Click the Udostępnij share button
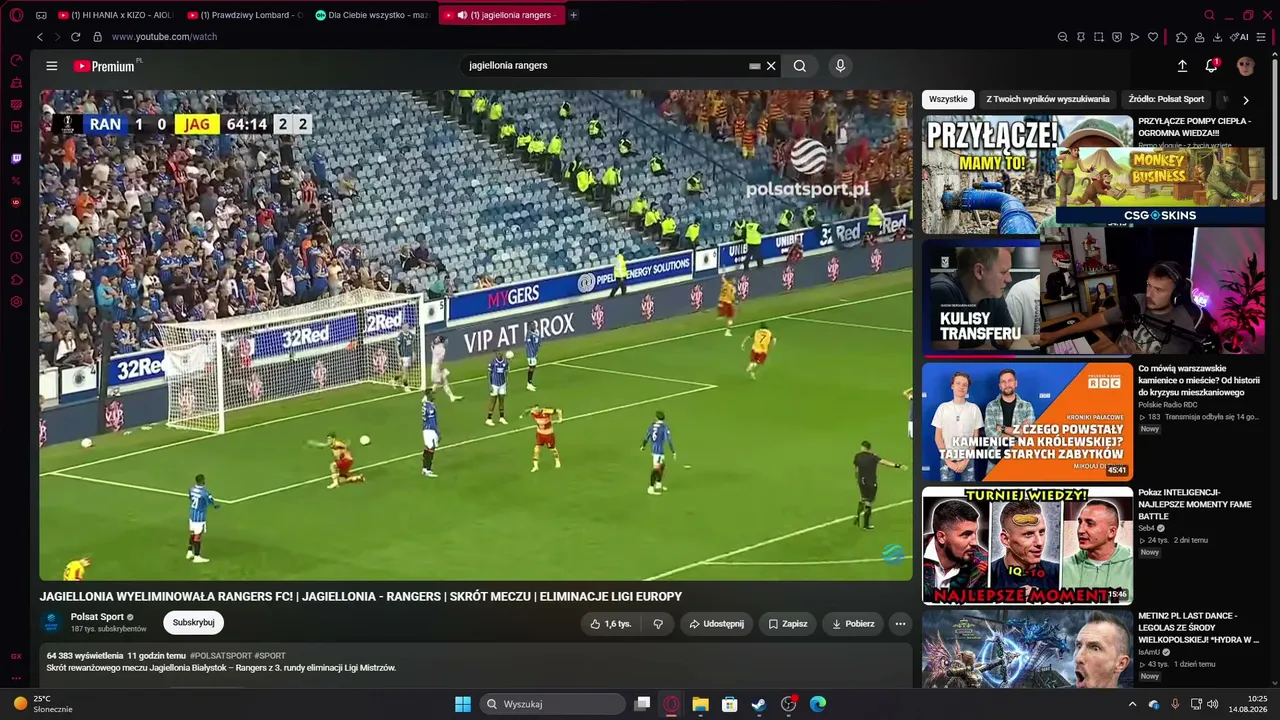 click(717, 624)
